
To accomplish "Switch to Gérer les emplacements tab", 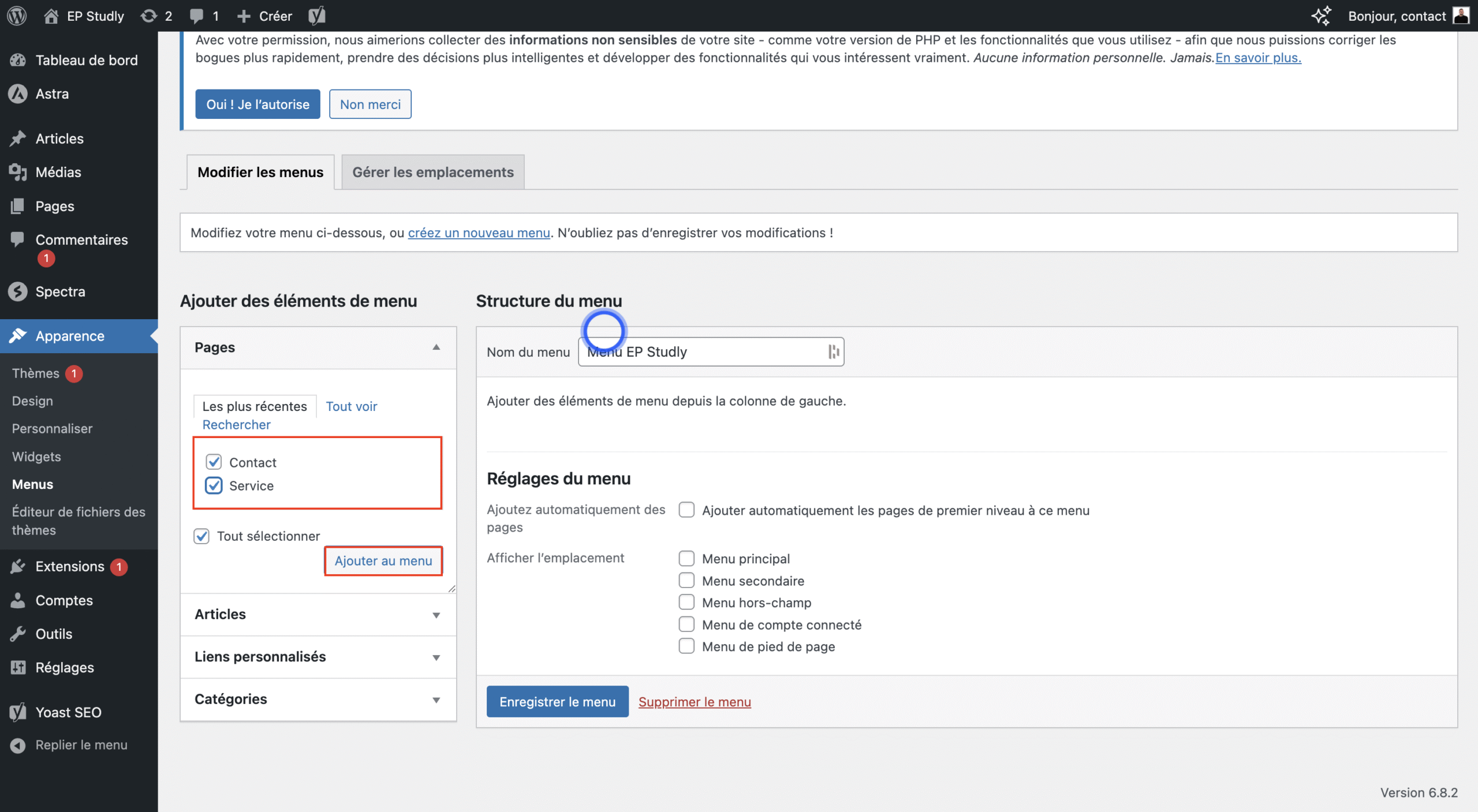I will pyautogui.click(x=432, y=172).
